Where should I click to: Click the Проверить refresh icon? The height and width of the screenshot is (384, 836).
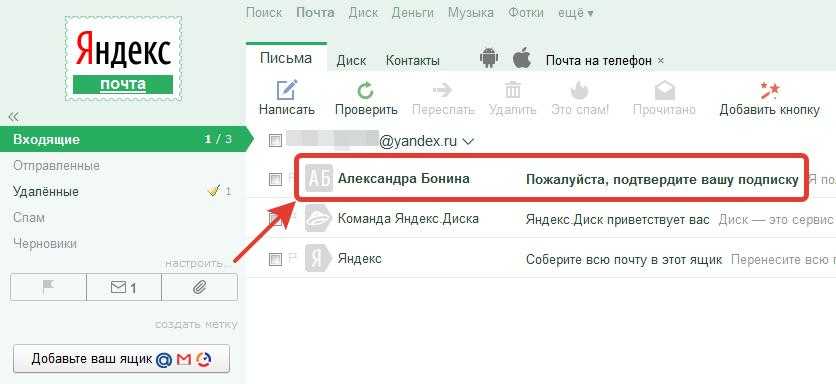point(366,90)
